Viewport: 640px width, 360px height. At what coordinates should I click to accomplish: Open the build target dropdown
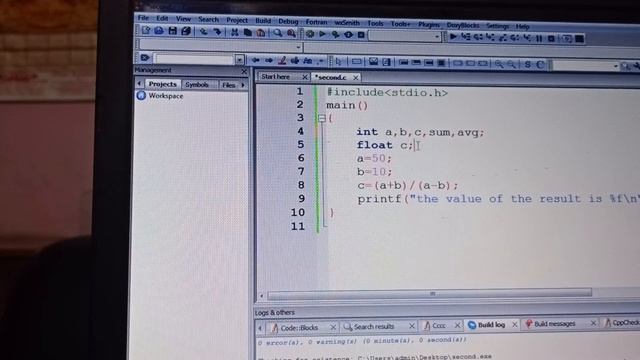pos(436,37)
